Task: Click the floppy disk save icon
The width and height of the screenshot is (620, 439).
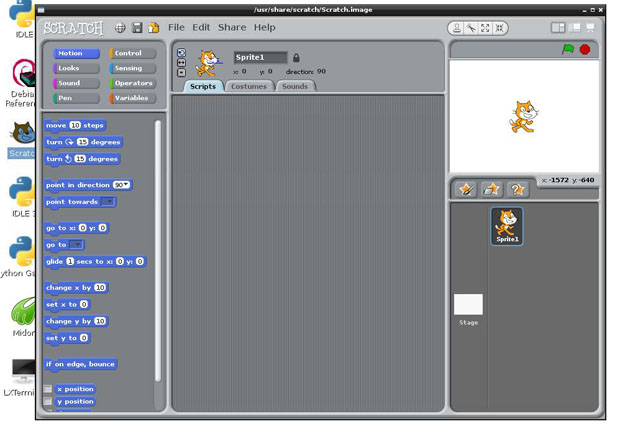Action: pyautogui.click(x=137, y=28)
